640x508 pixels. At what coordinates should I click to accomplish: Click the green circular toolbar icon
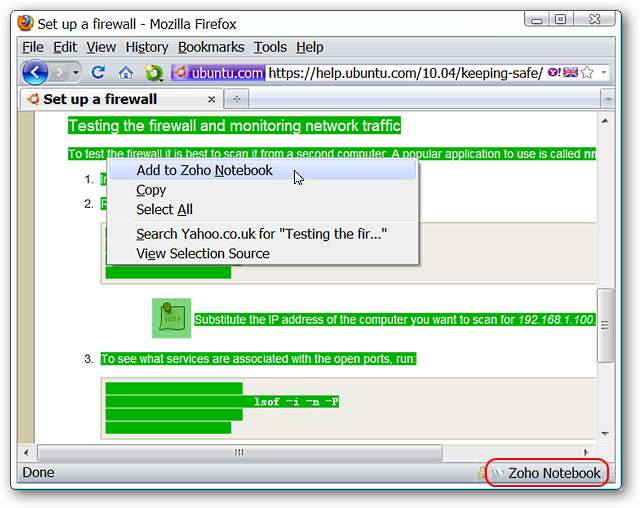click(x=154, y=73)
